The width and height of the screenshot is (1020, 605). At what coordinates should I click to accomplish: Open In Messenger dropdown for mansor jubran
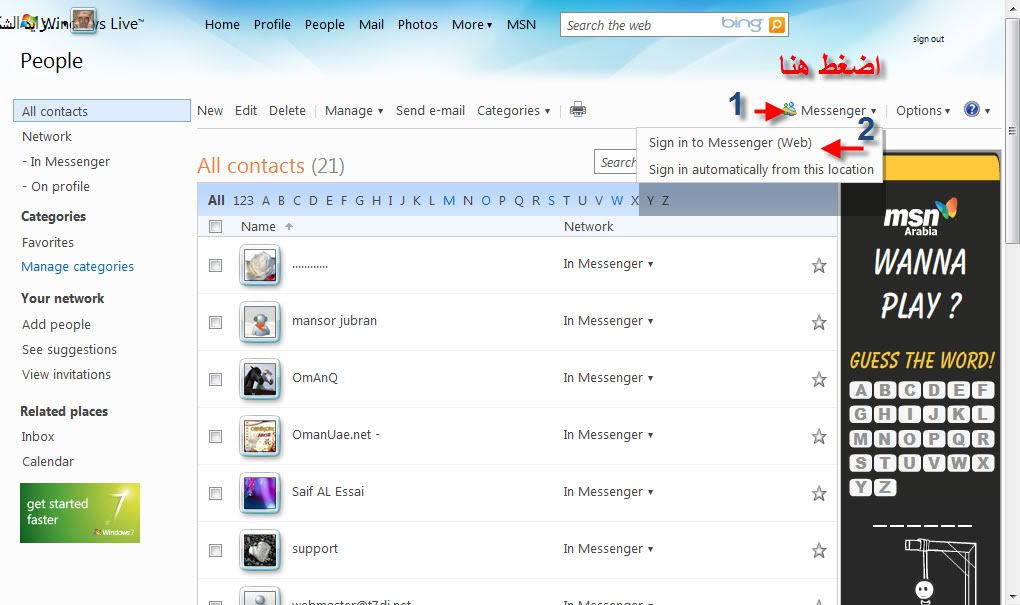608,321
